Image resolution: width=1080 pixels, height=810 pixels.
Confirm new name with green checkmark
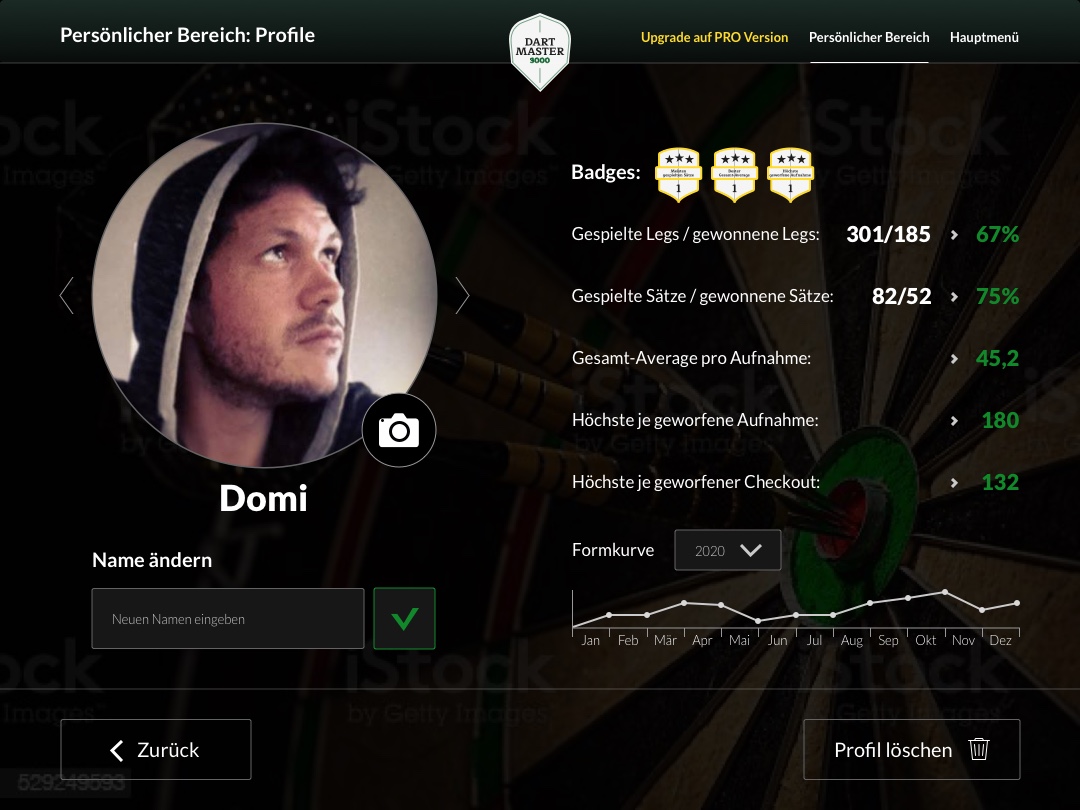(404, 619)
